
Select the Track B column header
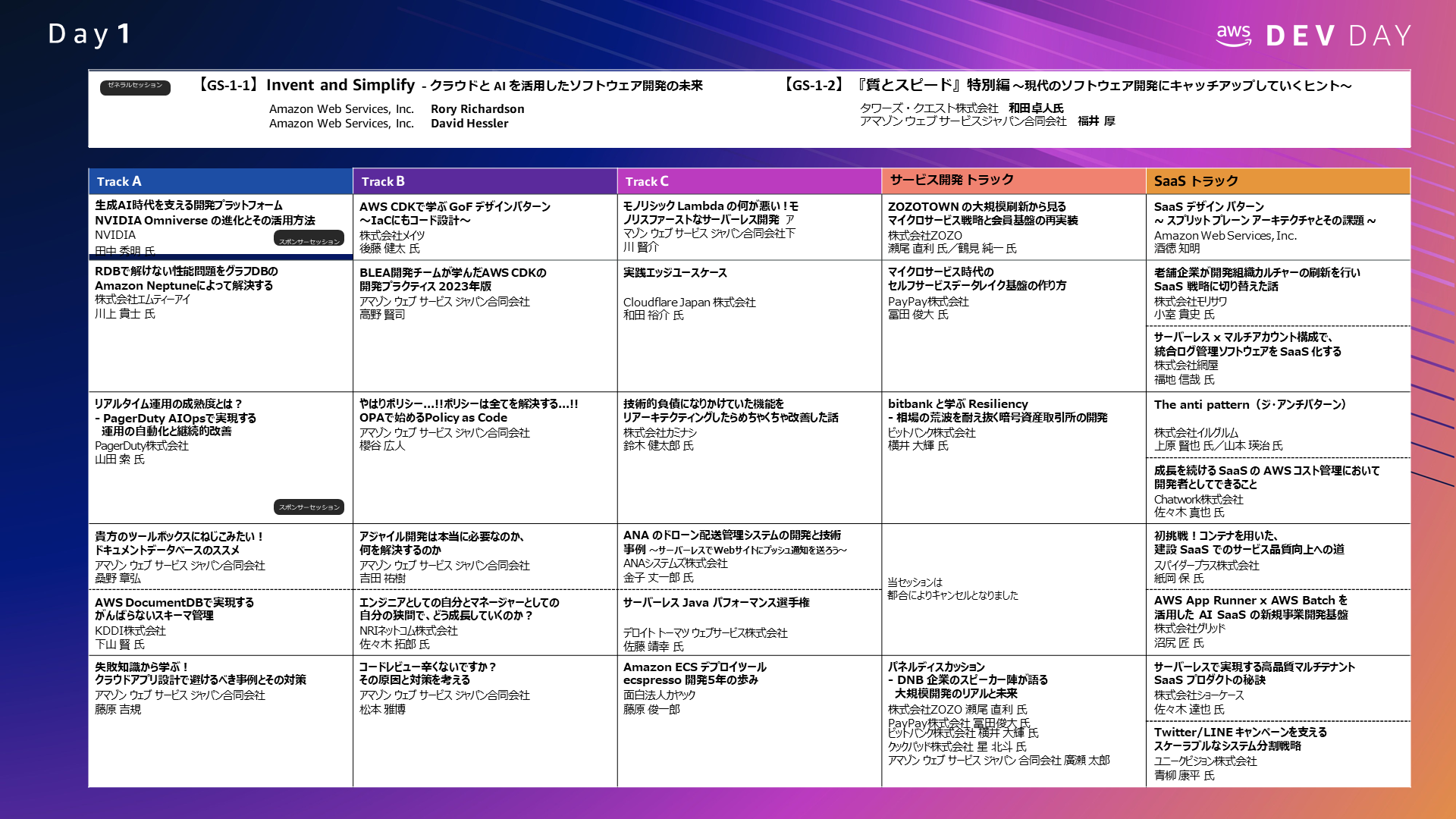tap(485, 181)
